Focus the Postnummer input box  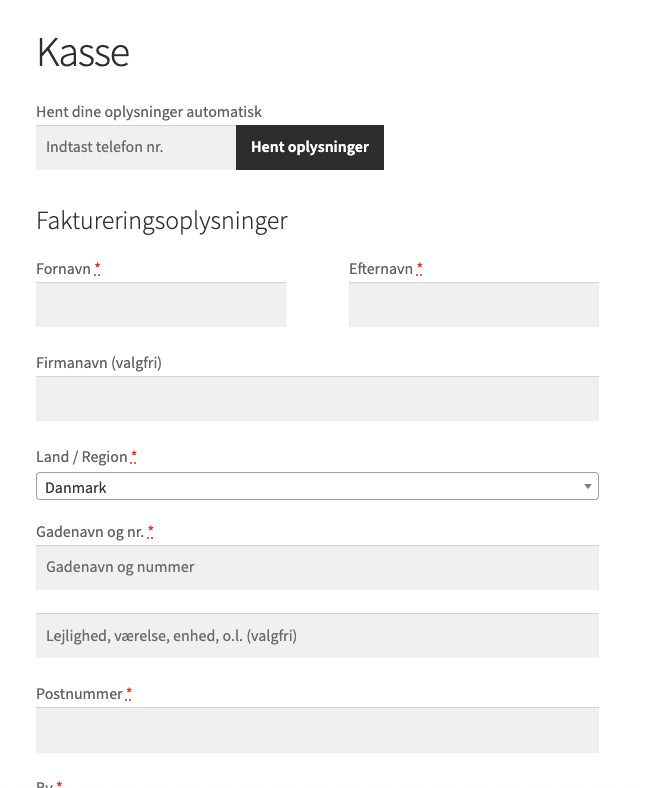point(317,730)
